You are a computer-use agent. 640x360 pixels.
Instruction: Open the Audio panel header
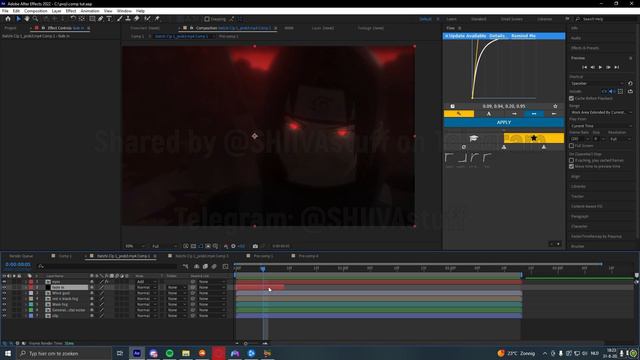tap(576, 38)
